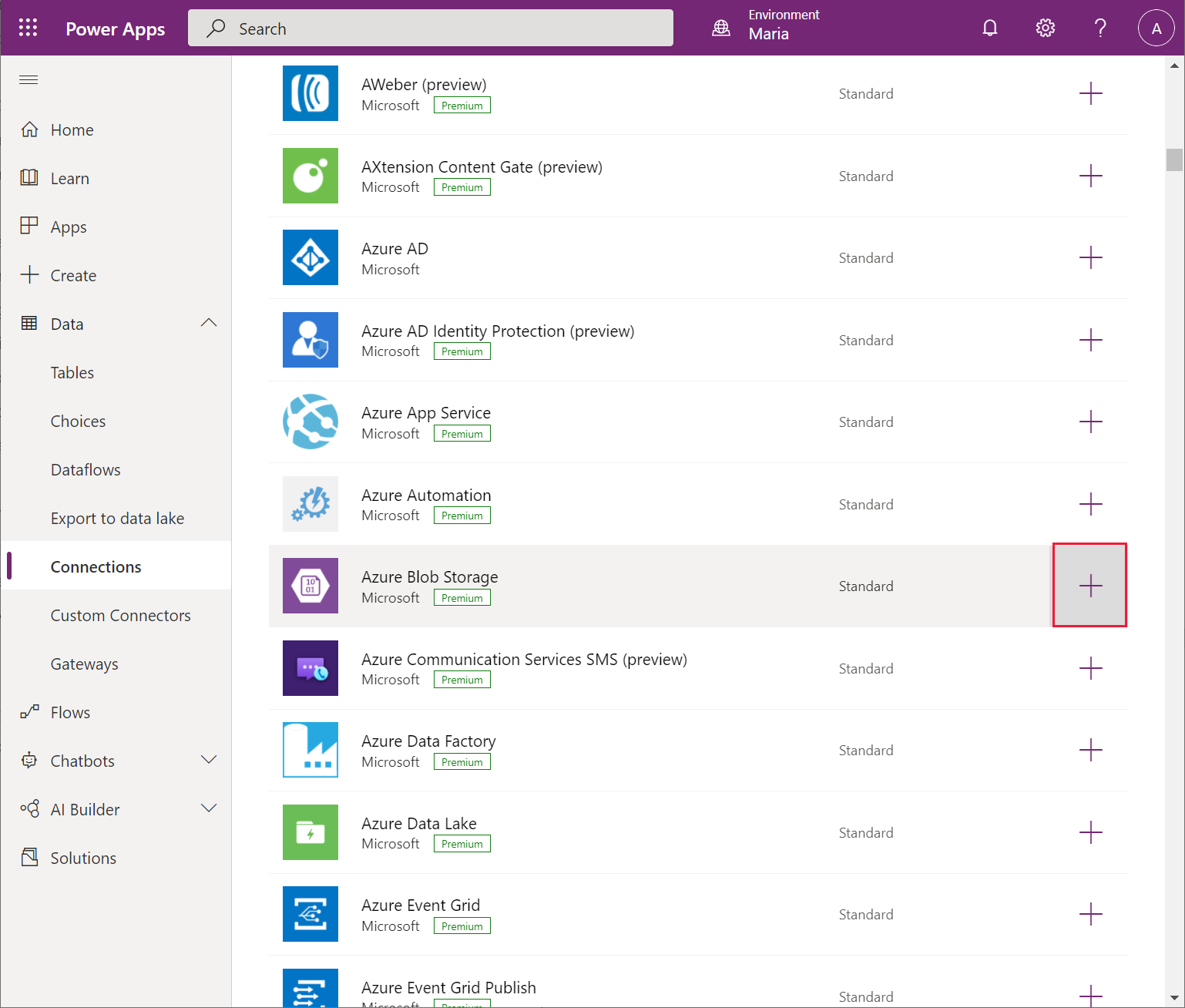1185x1008 pixels.
Task: Open the app launcher waffle icon
Action: pos(29,28)
